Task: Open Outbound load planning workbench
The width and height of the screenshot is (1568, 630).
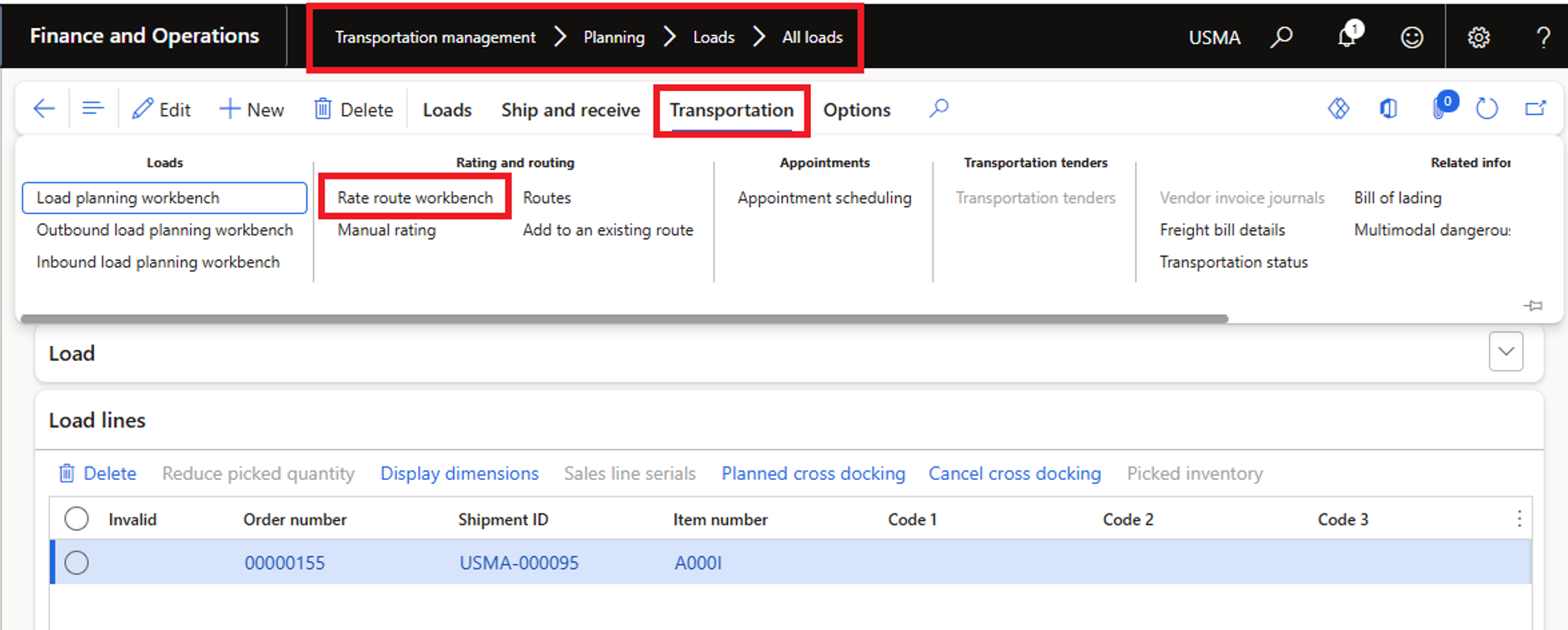Action: point(165,230)
